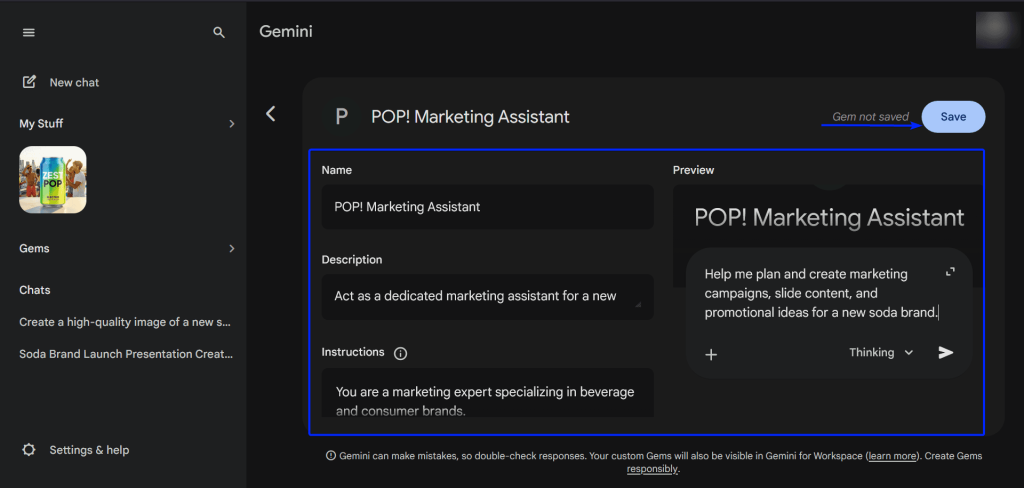Click the plus attach icon in preview
1024x488 pixels.
711,354
